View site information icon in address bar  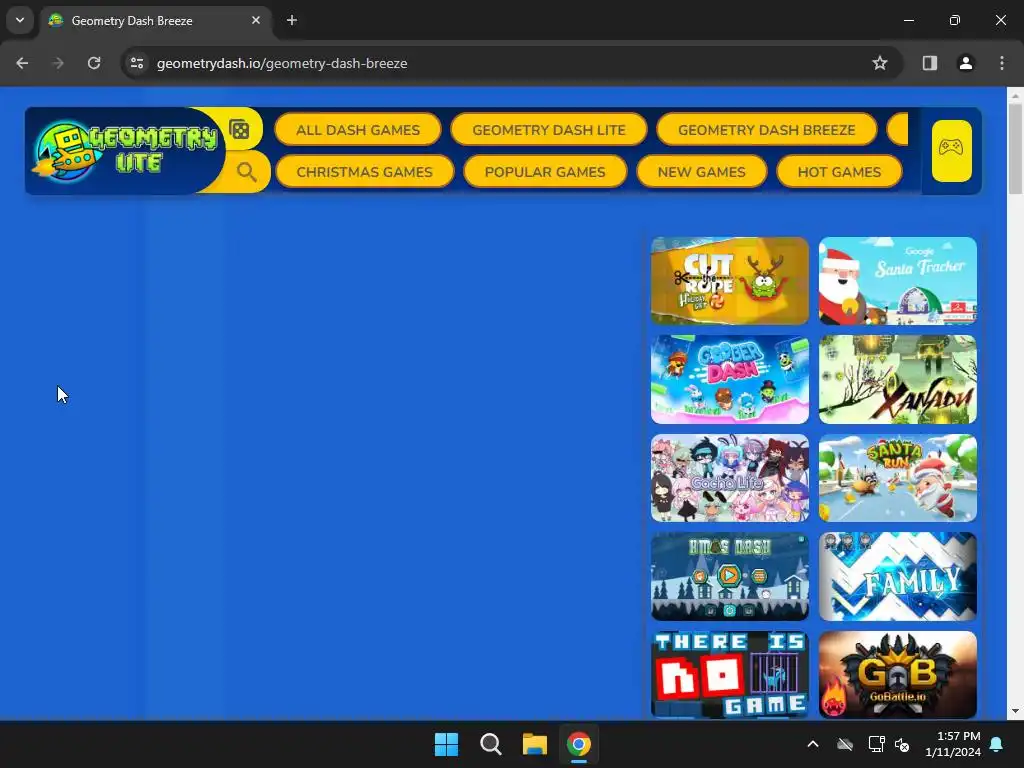(137, 63)
